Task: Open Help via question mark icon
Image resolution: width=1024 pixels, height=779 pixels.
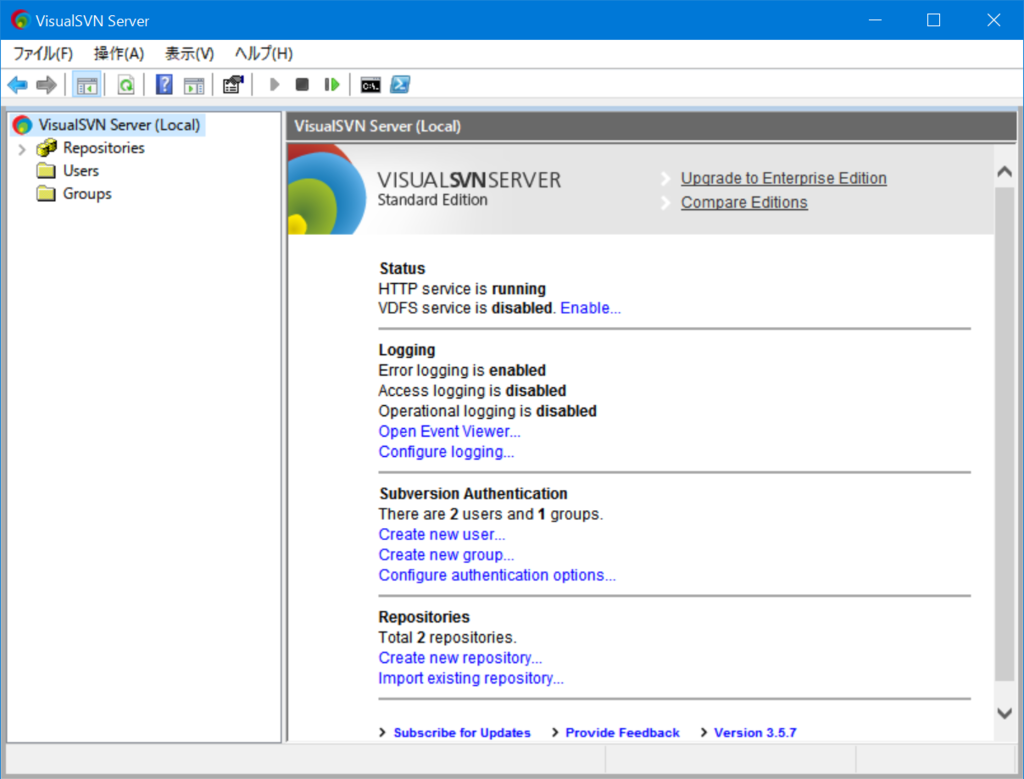Action: (x=164, y=85)
